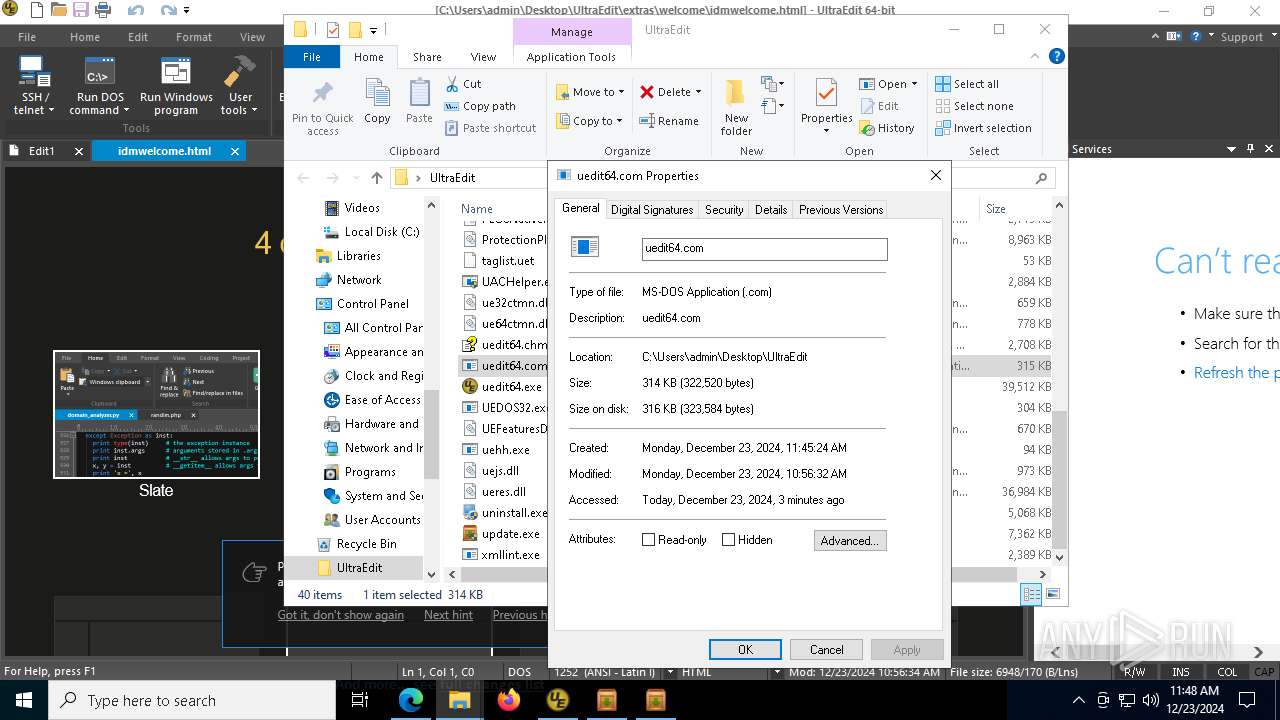The image size is (1280, 720).
Task: Switch to large icons view in Explorer
Action: pyautogui.click(x=1052, y=594)
